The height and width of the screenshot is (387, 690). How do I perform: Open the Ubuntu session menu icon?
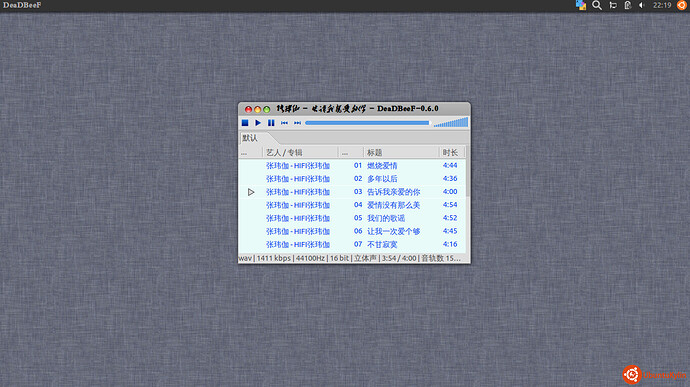click(x=682, y=5)
